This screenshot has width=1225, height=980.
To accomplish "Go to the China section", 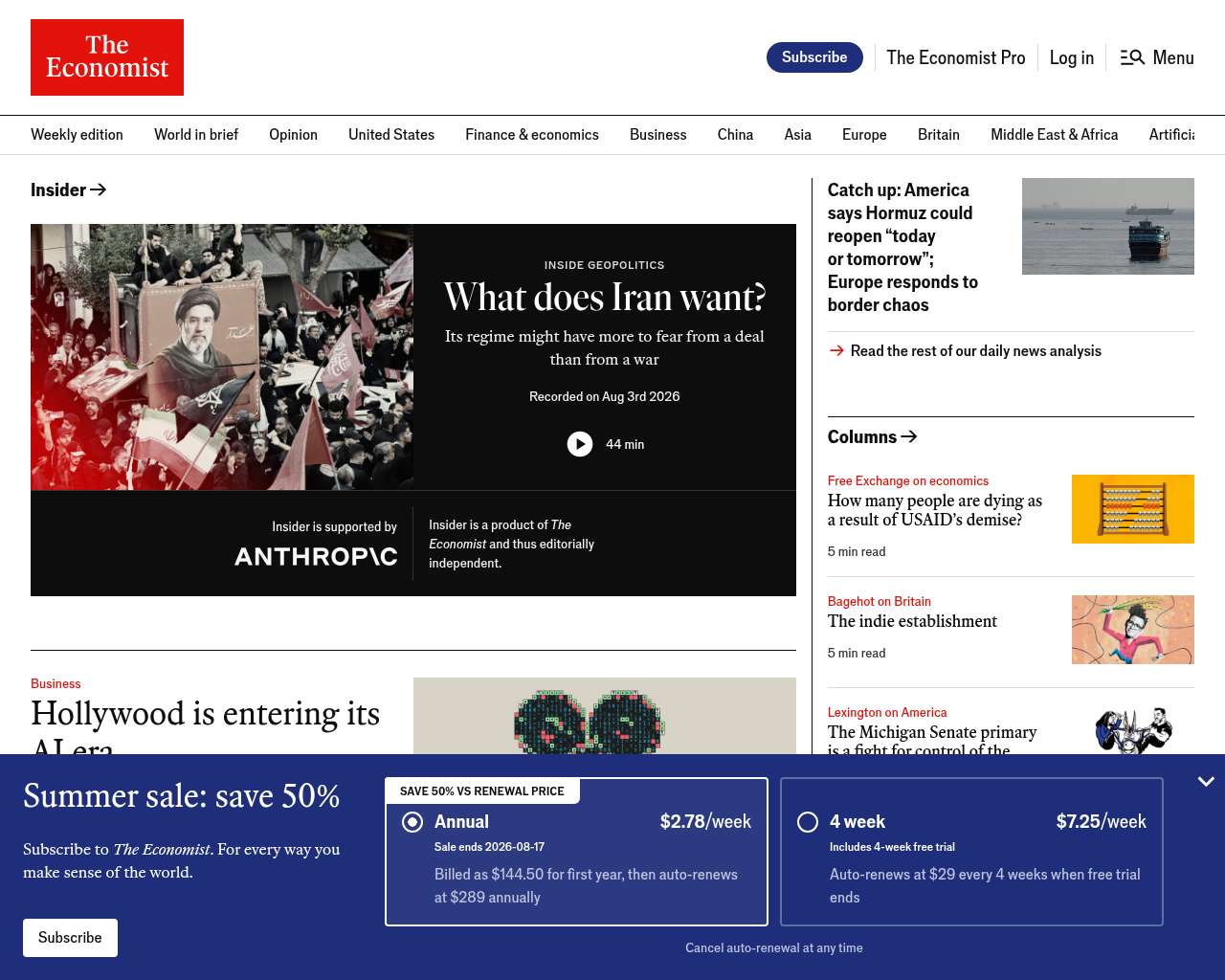I will click(735, 135).
